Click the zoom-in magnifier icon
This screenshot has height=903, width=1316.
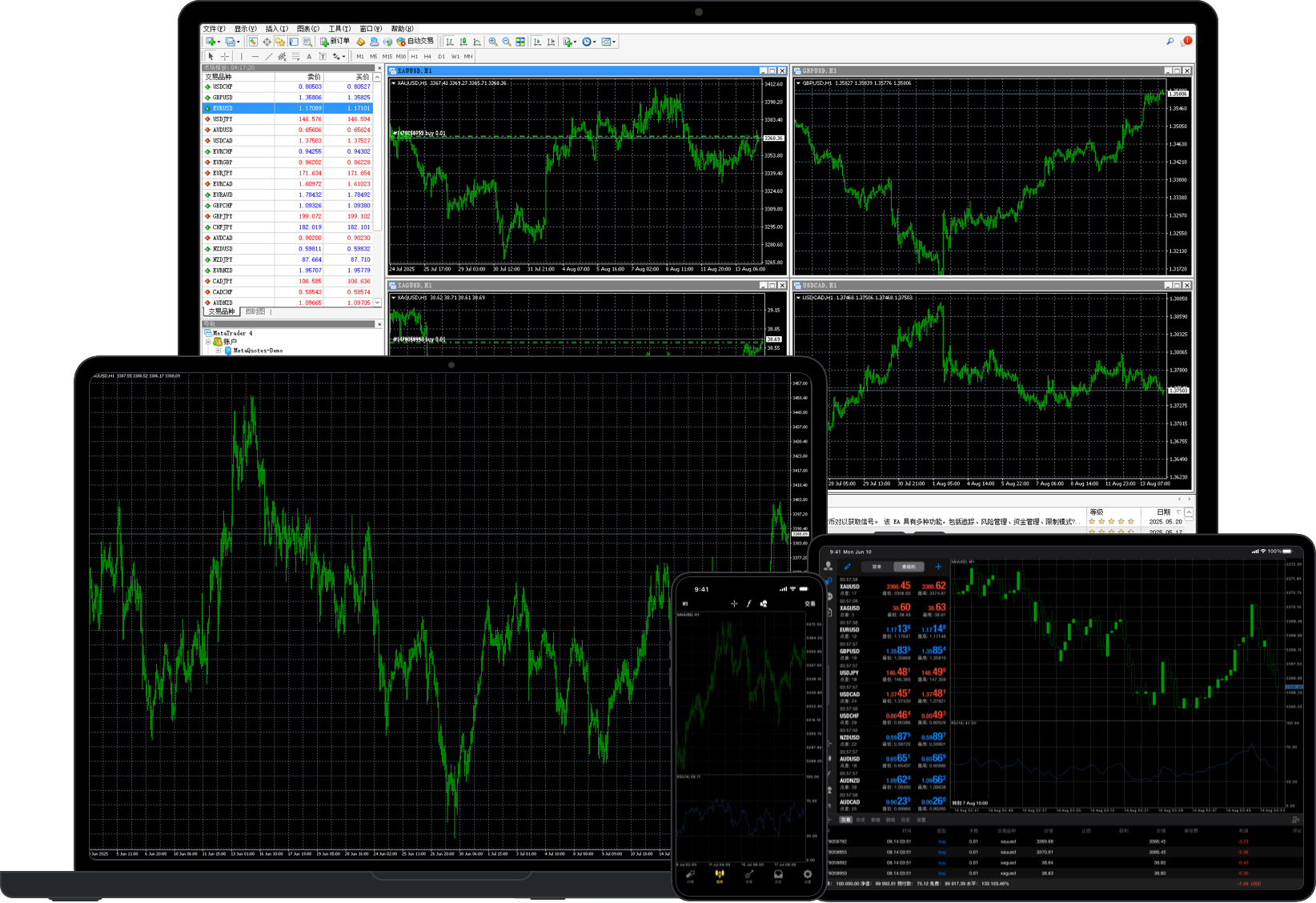[493, 42]
